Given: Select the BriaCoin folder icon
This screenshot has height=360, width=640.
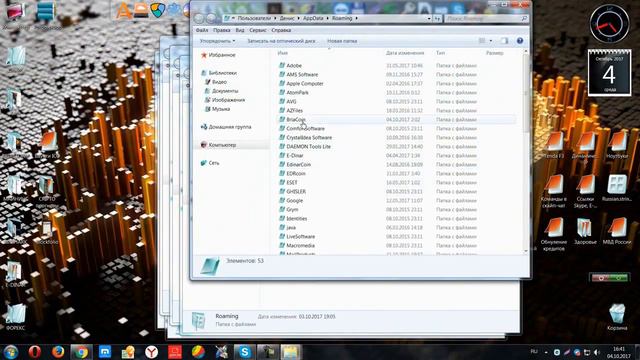Looking at the screenshot, I should (x=282, y=119).
